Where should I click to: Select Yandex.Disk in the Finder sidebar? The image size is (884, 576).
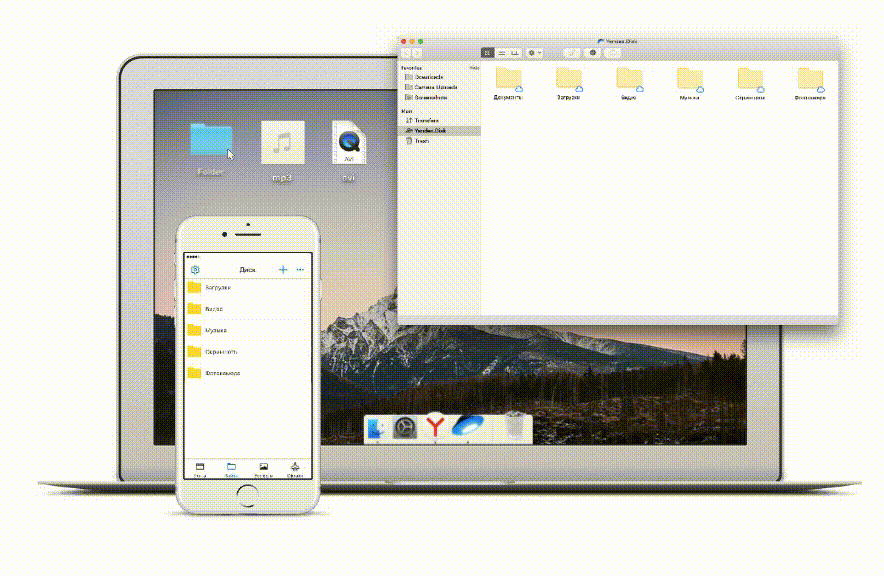click(439, 131)
